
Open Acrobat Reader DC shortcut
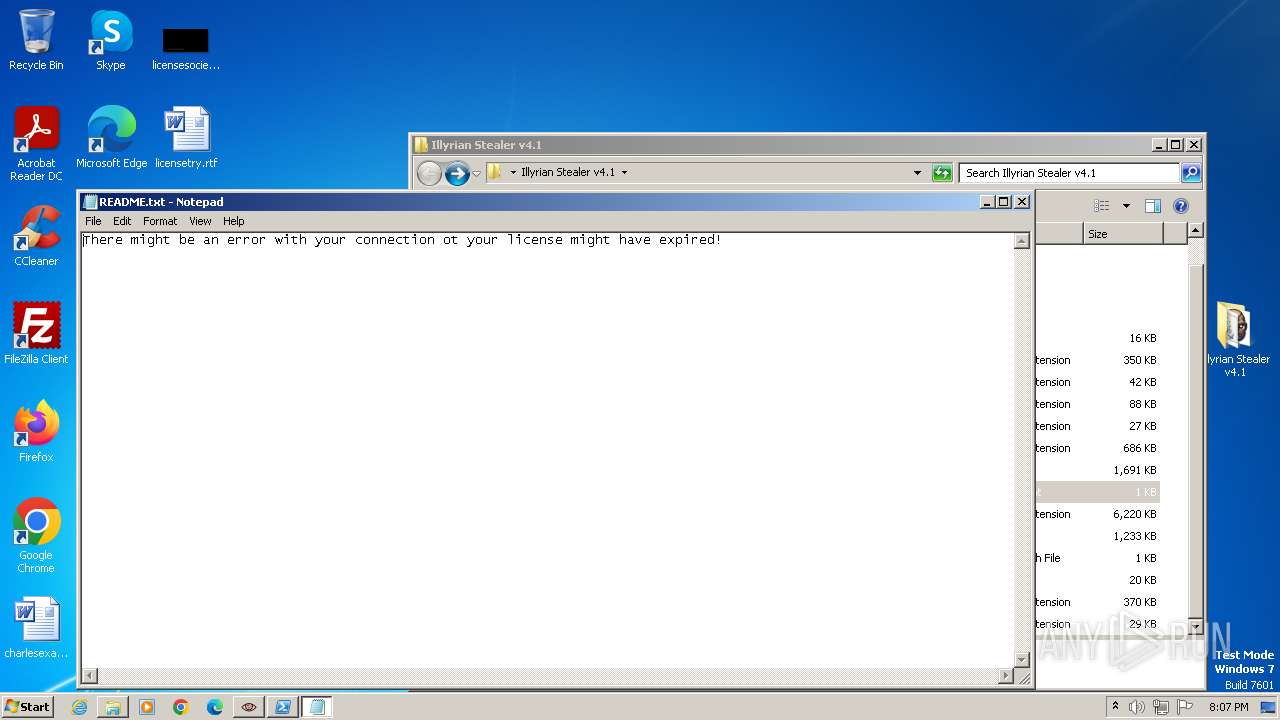[x=36, y=144]
